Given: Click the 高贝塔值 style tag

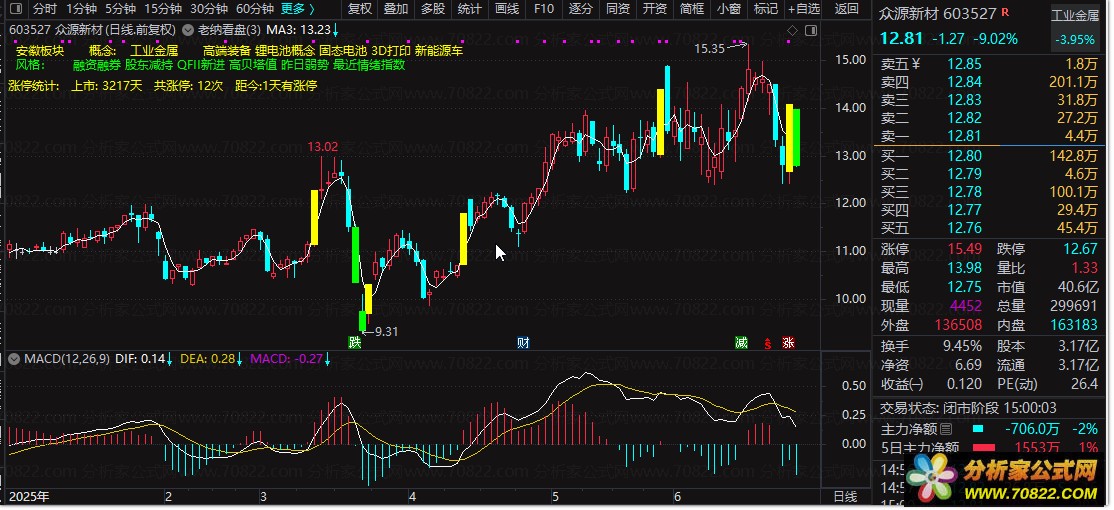Looking at the screenshot, I should [253, 65].
